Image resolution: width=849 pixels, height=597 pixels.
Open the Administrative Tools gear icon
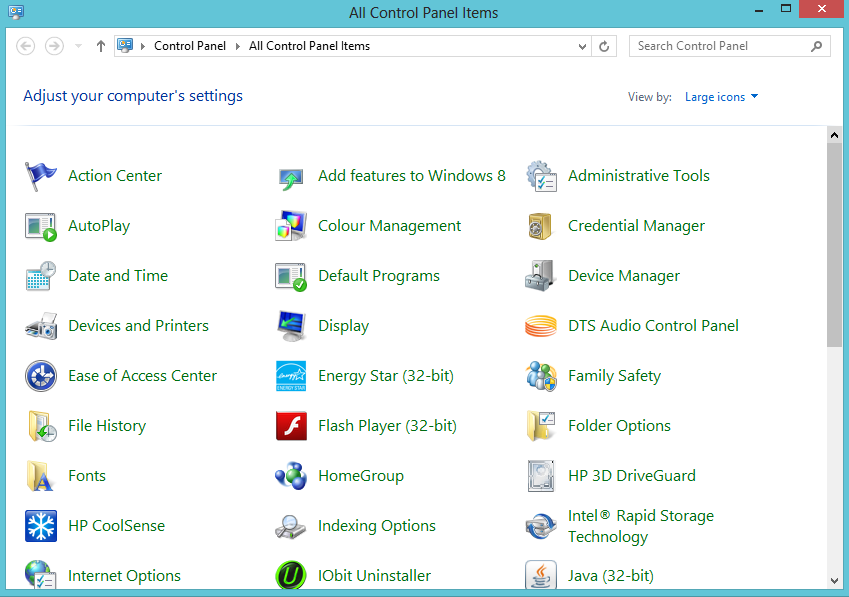(541, 176)
